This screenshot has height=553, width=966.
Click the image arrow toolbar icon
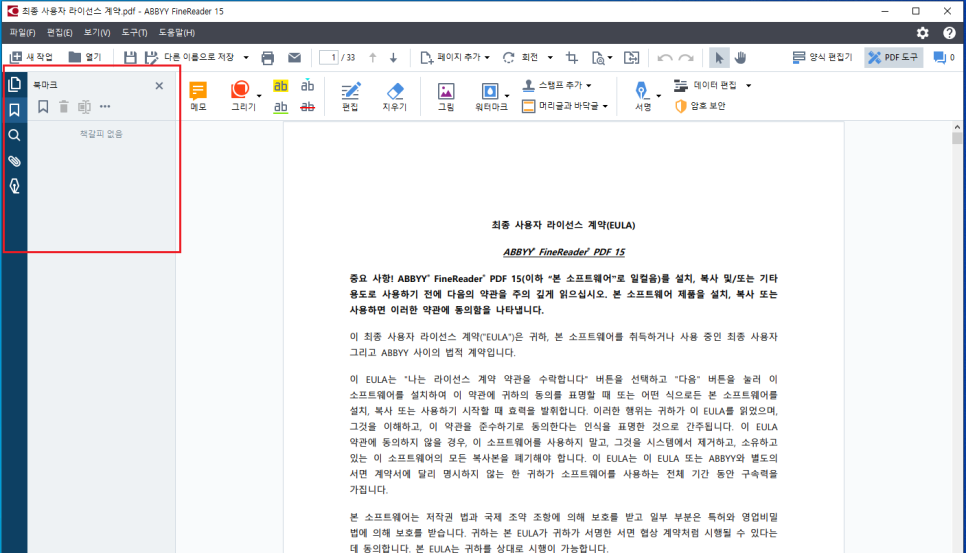[631, 58]
